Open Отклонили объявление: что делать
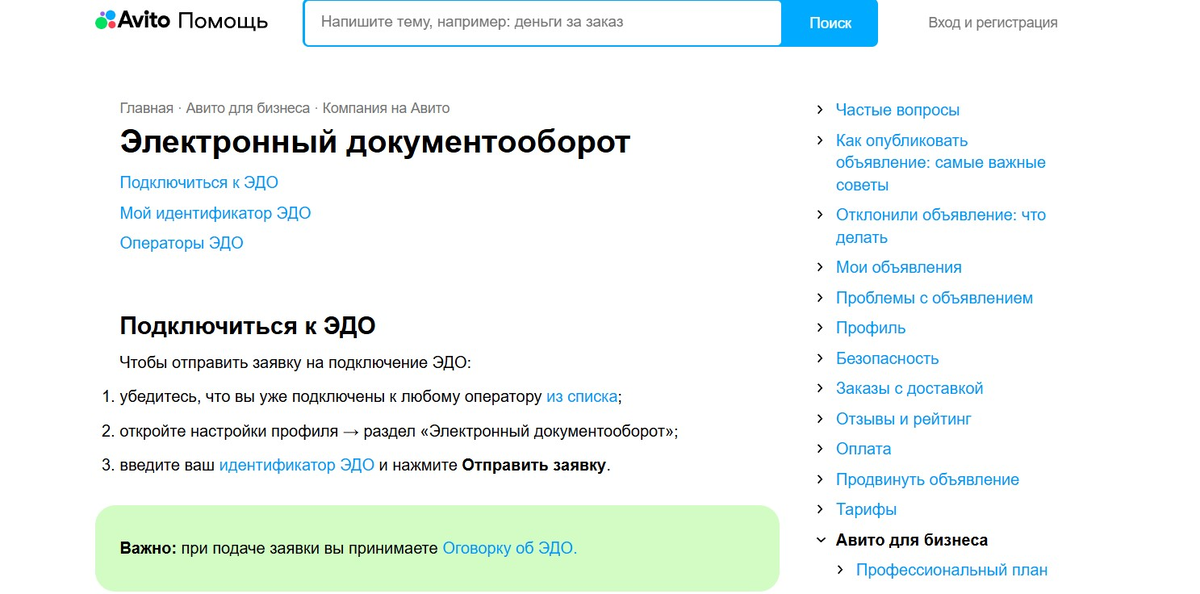 pos(941,226)
